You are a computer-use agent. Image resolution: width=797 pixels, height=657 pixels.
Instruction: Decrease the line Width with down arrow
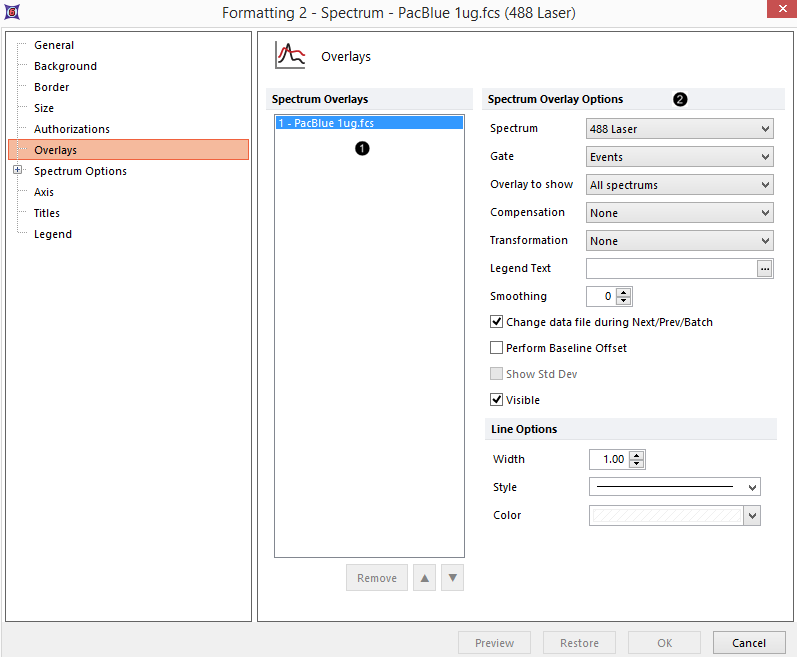point(637,464)
